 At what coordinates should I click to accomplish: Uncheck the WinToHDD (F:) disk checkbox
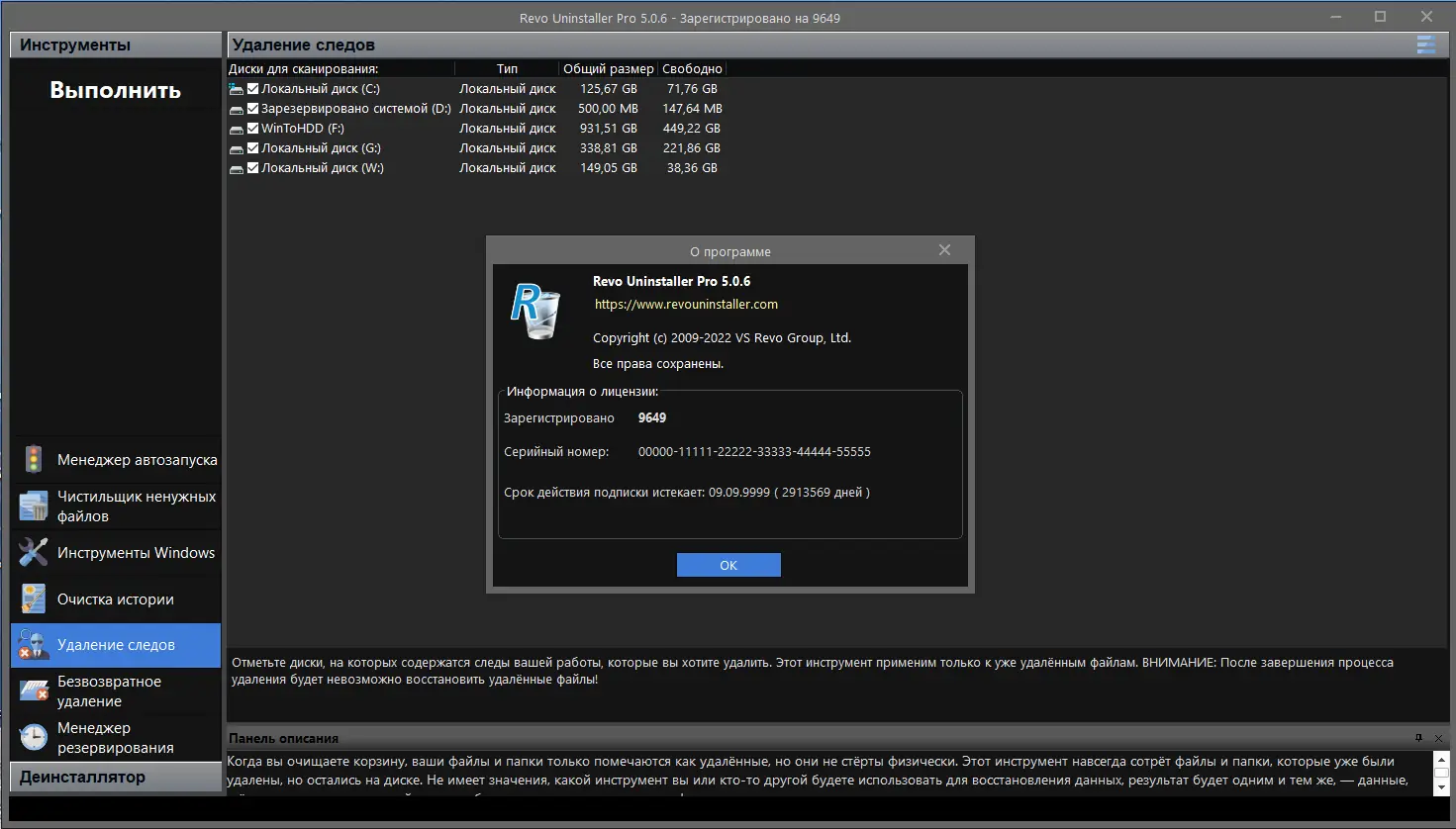coord(251,128)
